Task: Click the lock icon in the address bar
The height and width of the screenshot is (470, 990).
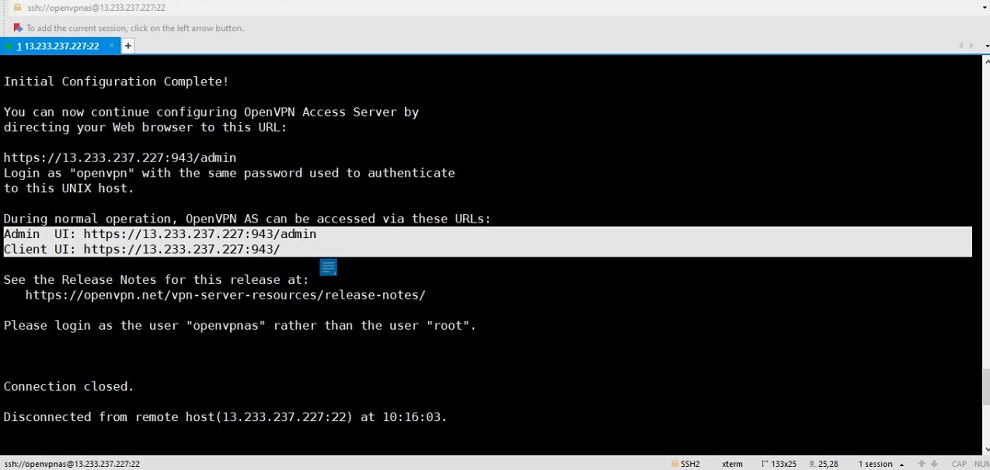Action: (17, 8)
